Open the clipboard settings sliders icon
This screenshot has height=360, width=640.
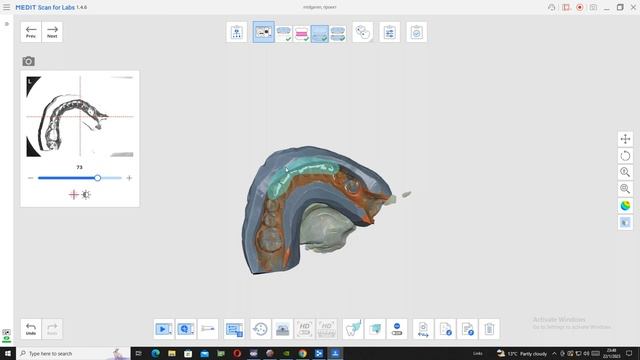coord(390,32)
